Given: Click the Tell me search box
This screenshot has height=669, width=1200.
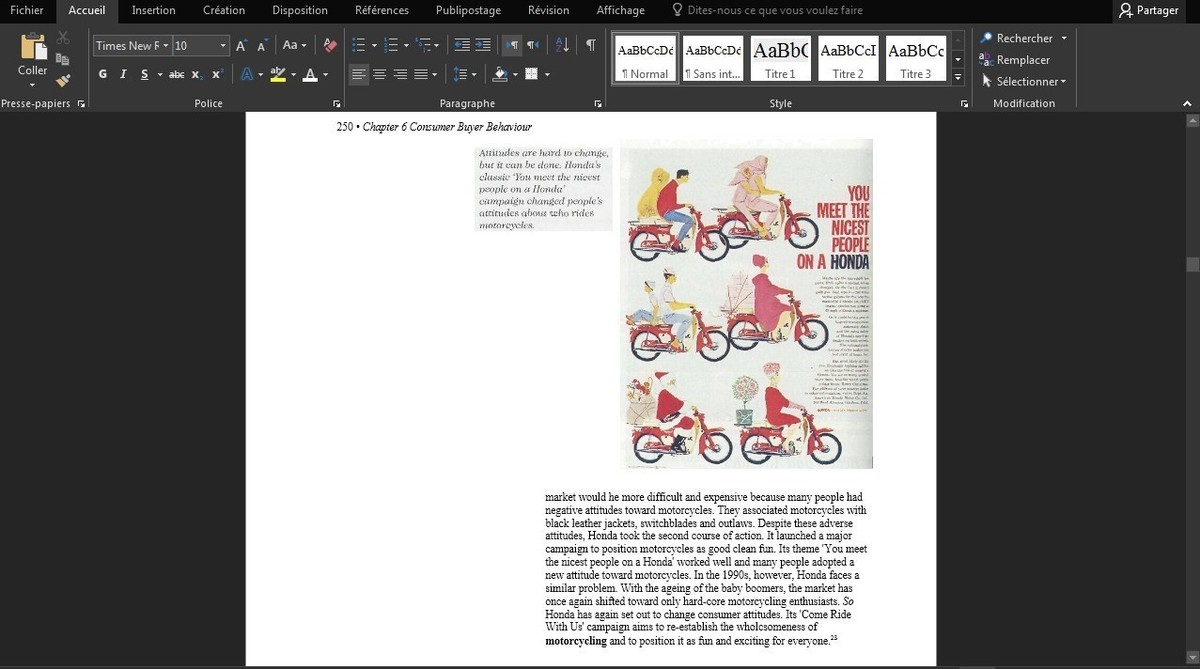Looking at the screenshot, I should click(x=766, y=10).
